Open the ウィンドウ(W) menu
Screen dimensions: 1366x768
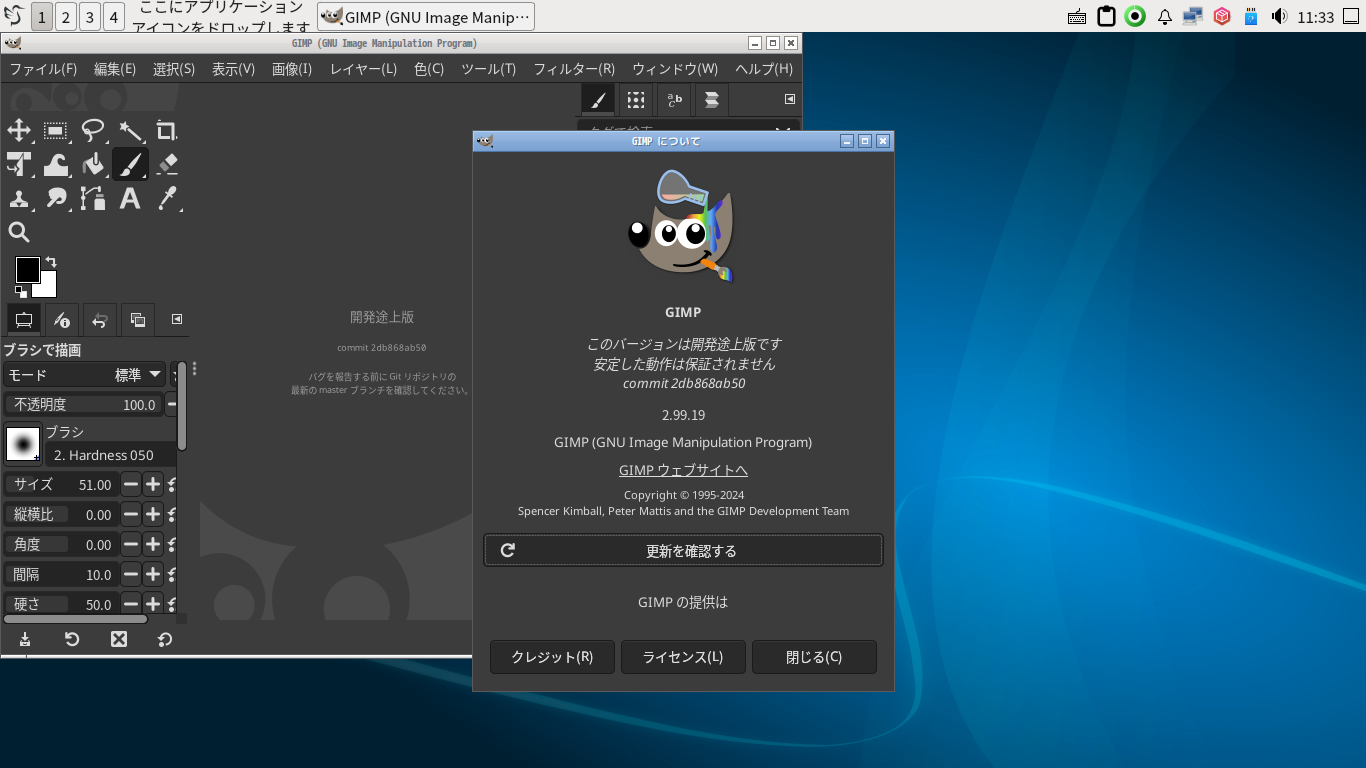(675, 69)
